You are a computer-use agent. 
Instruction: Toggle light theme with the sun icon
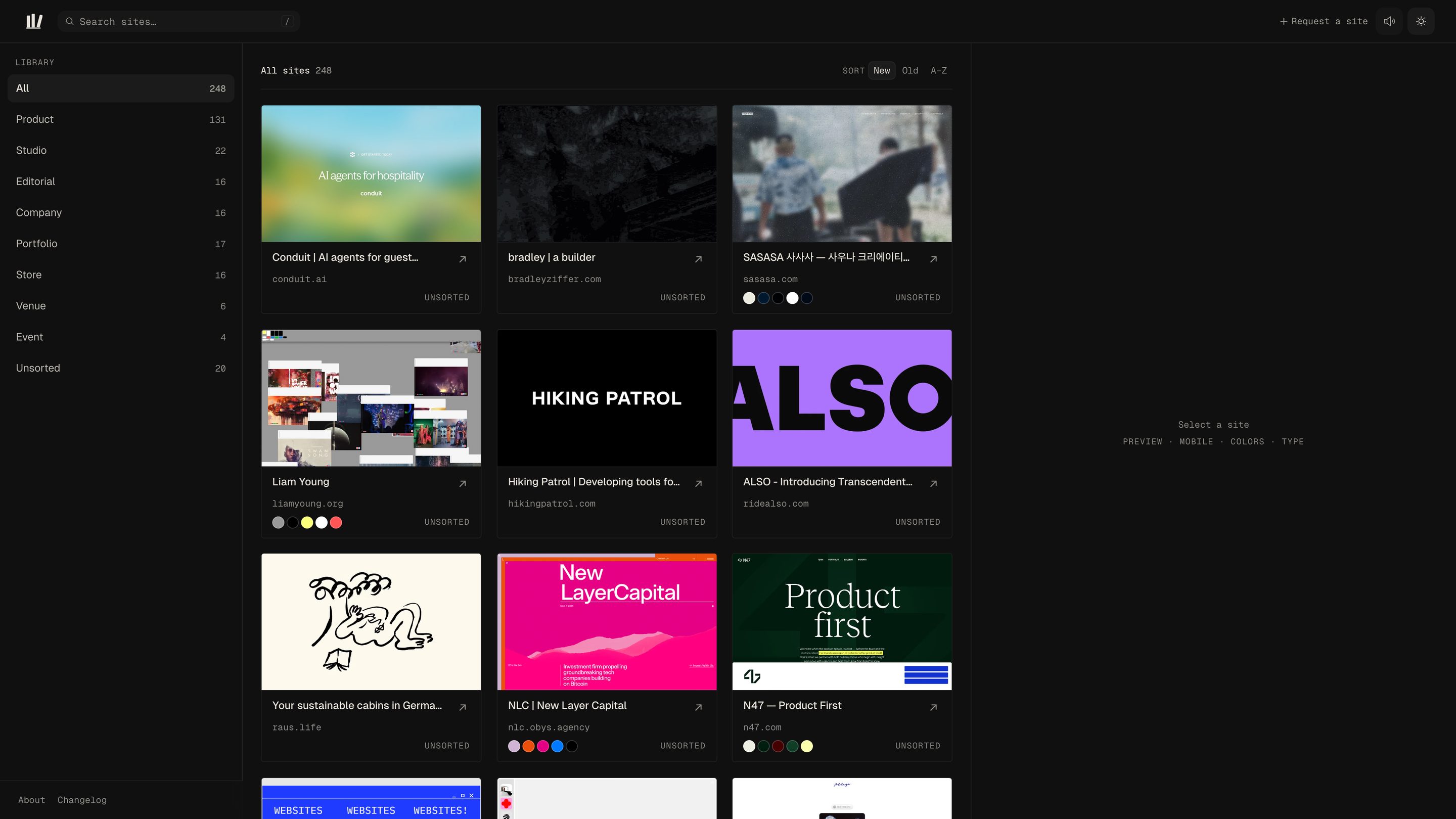tap(1421, 21)
